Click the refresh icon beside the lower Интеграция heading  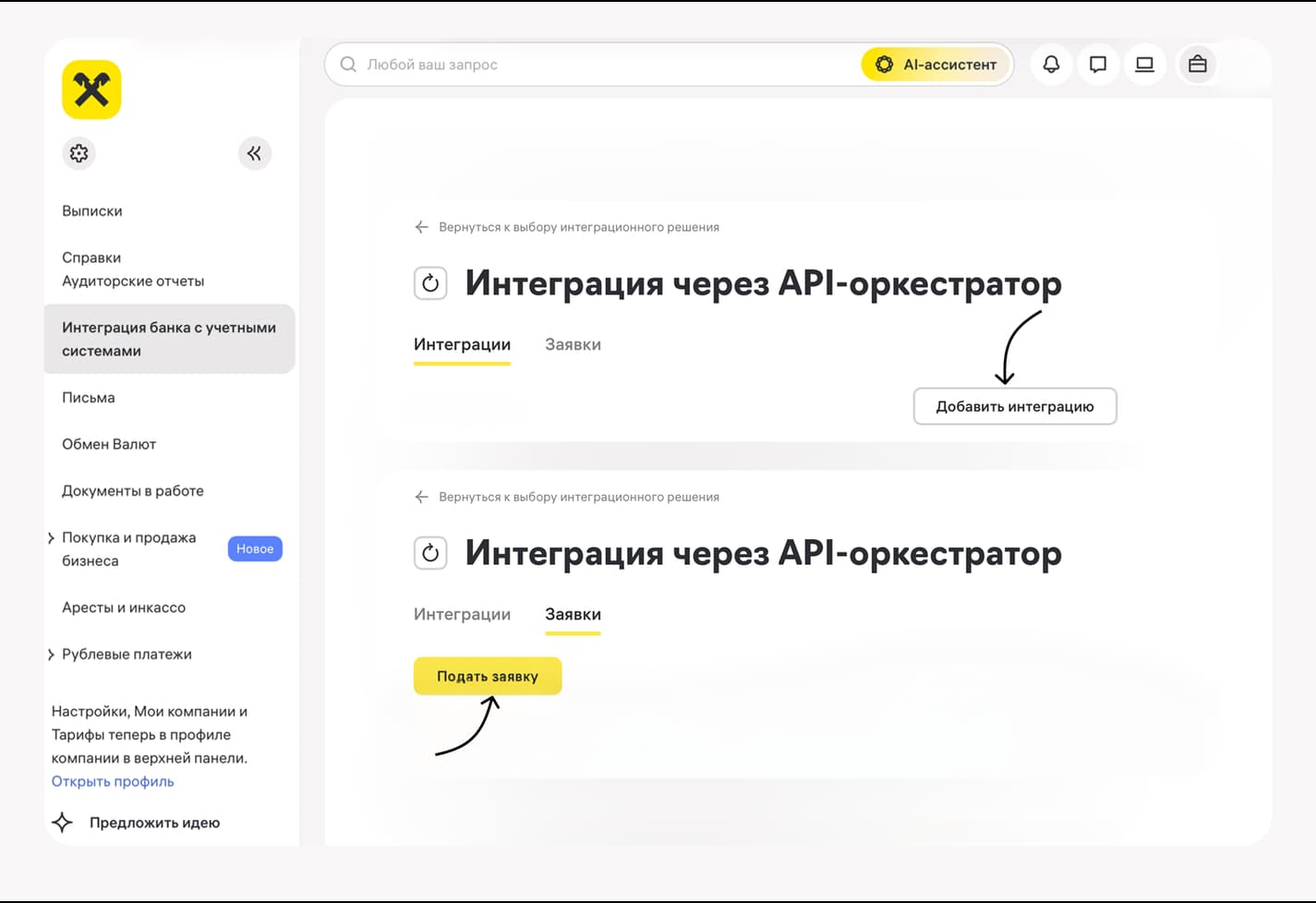(x=430, y=553)
